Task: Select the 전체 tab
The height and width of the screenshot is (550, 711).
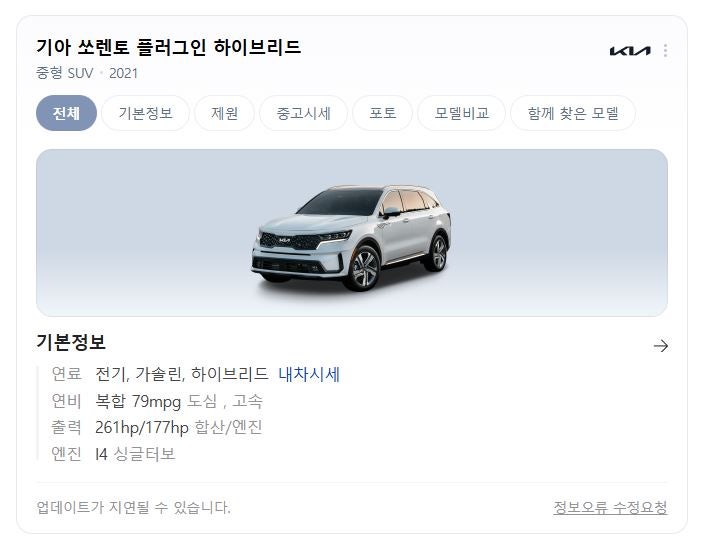Action: tap(66, 113)
